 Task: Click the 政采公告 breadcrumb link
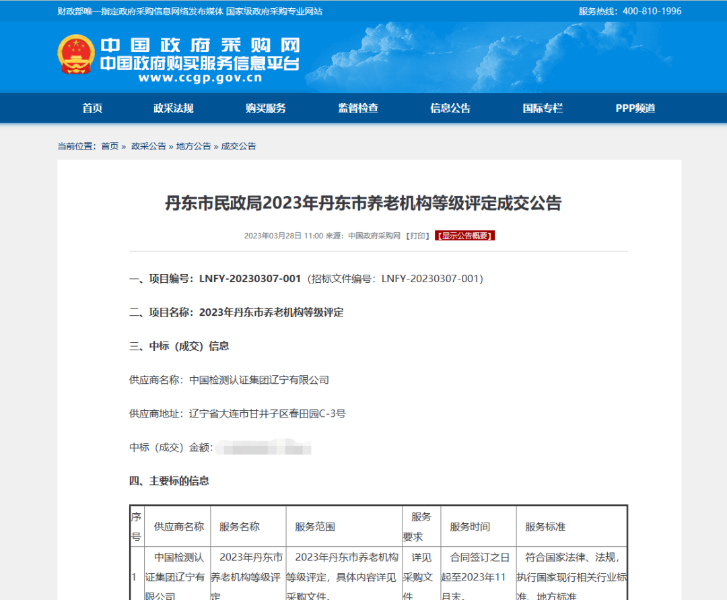click(148, 146)
